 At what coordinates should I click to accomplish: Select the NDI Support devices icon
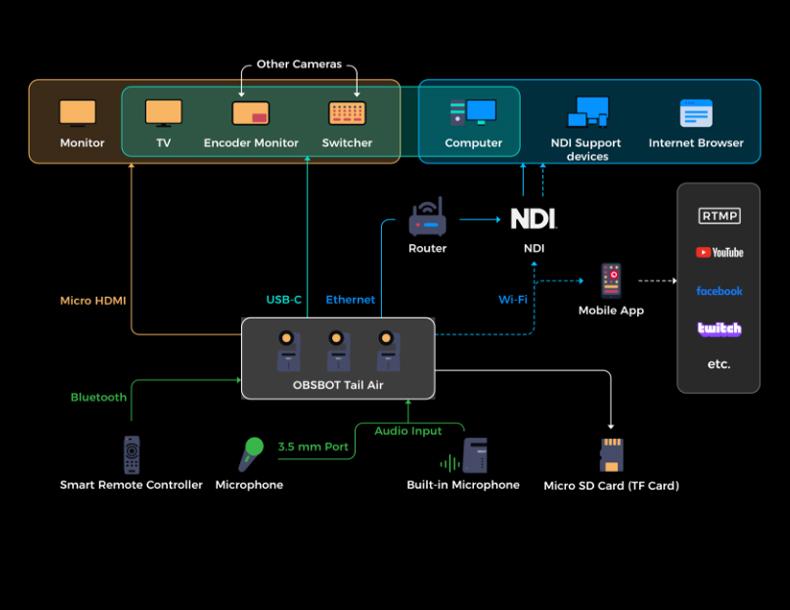[x=587, y=112]
